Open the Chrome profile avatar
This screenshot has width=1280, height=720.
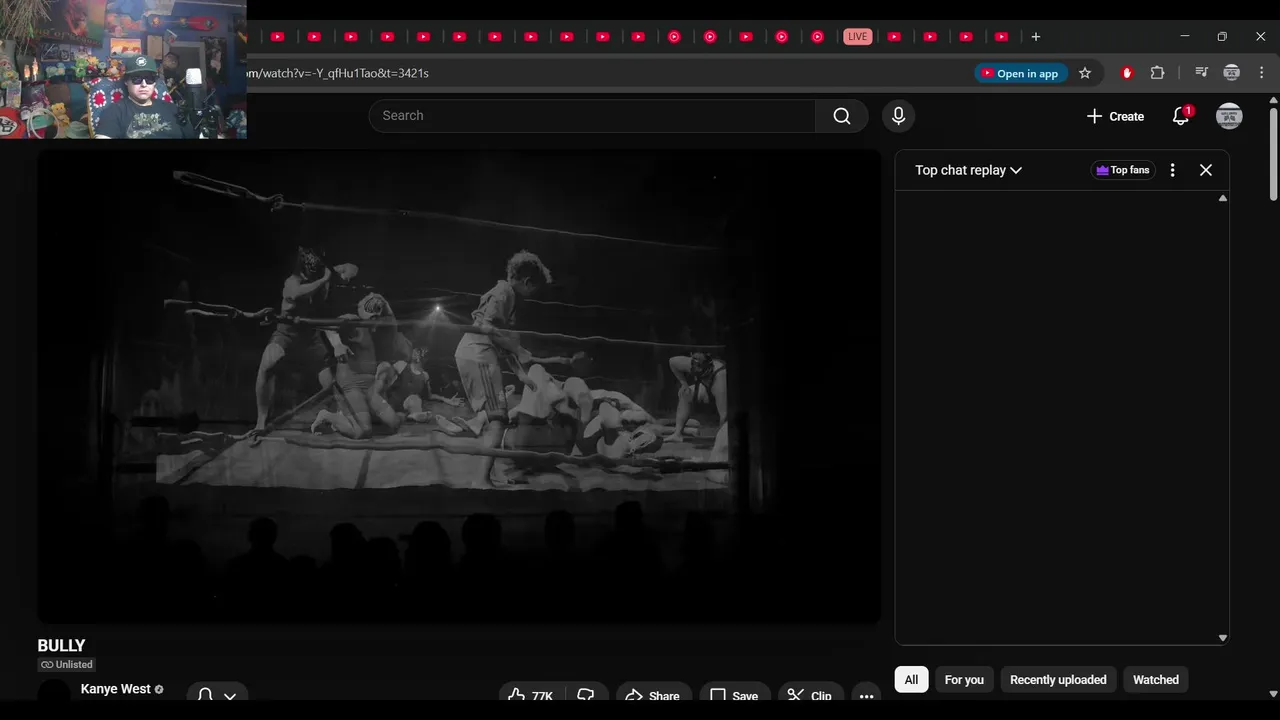coord(1232,73)
